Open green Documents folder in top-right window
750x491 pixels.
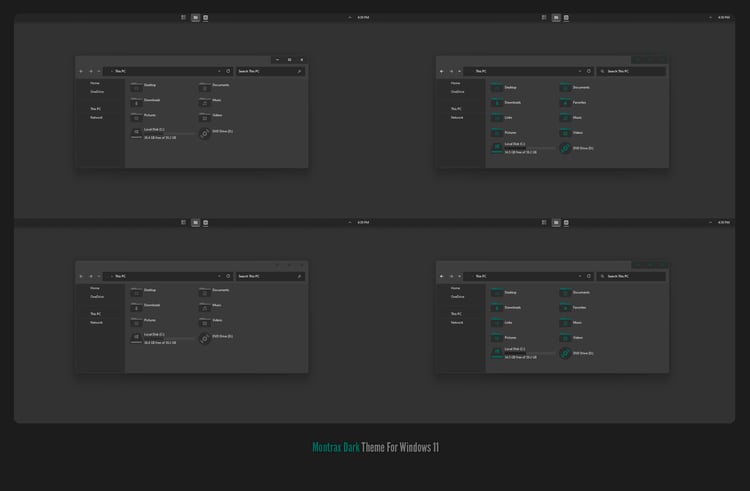pyautogui.click(x=565, y=87)
